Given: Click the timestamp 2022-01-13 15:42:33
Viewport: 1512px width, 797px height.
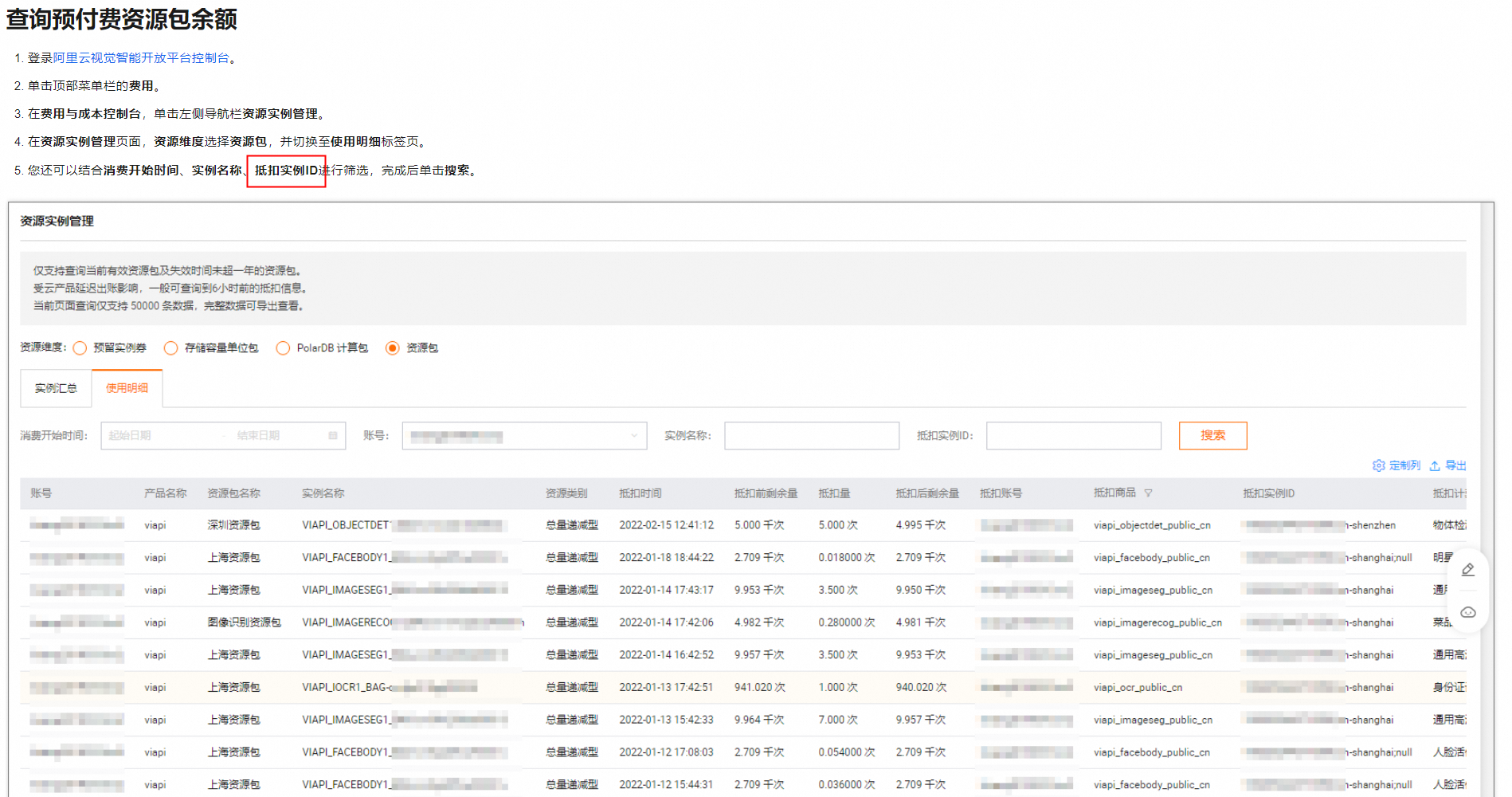Looking at the screenshot, I should tap(667, 720).
